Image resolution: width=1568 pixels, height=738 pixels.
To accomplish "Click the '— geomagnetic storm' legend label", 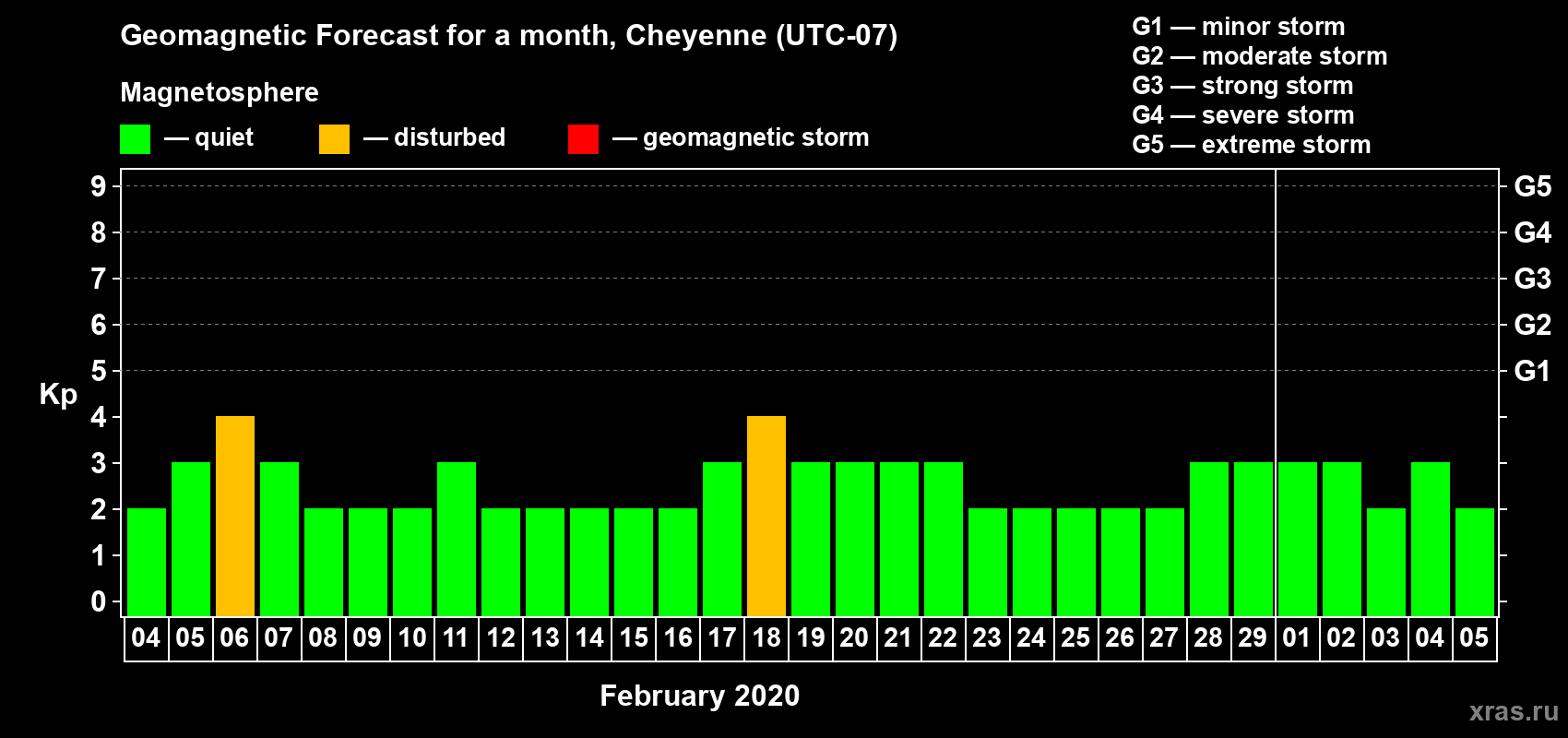I will (x=741, y=137).
